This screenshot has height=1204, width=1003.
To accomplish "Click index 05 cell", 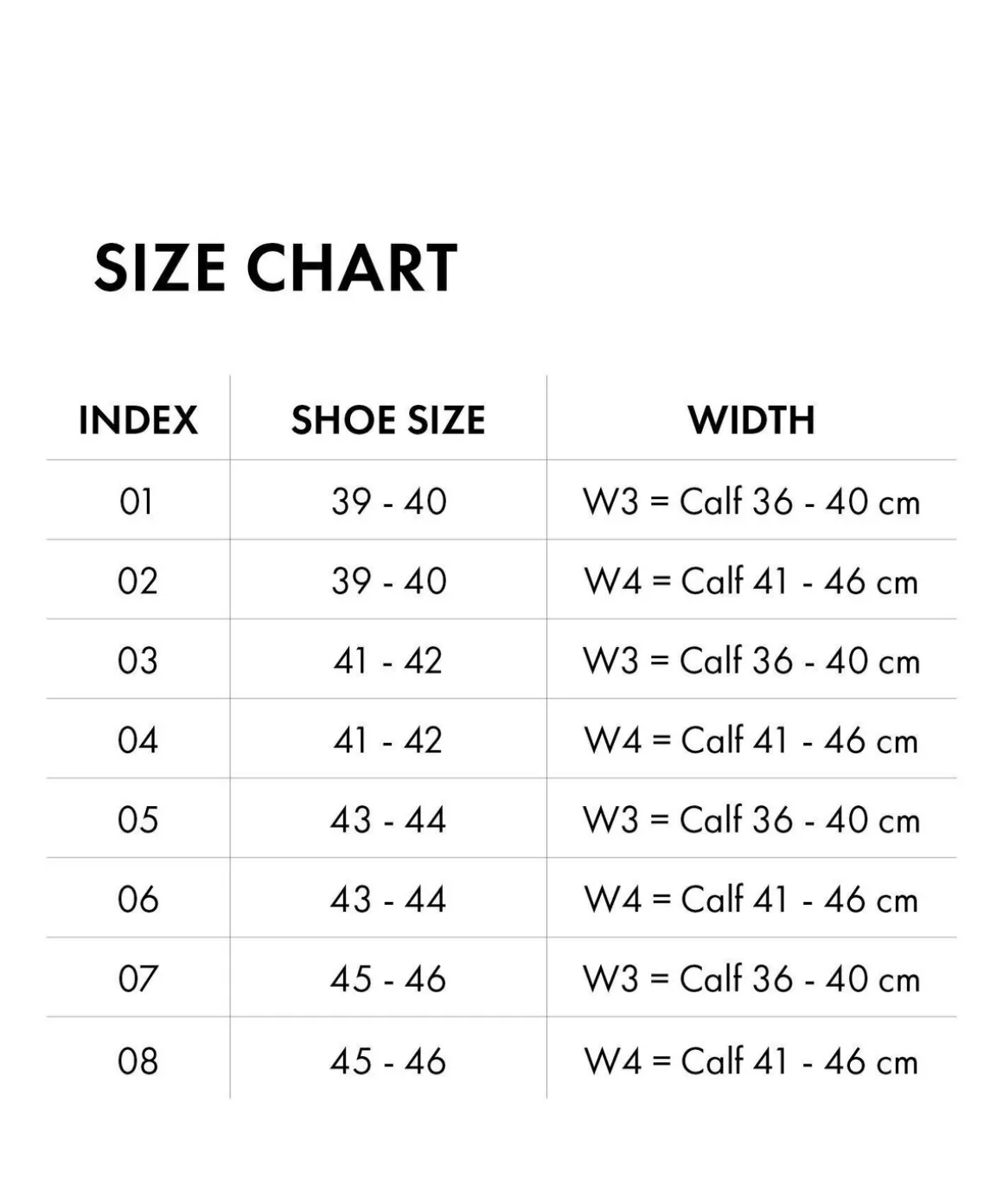I will tap(137, 819).
